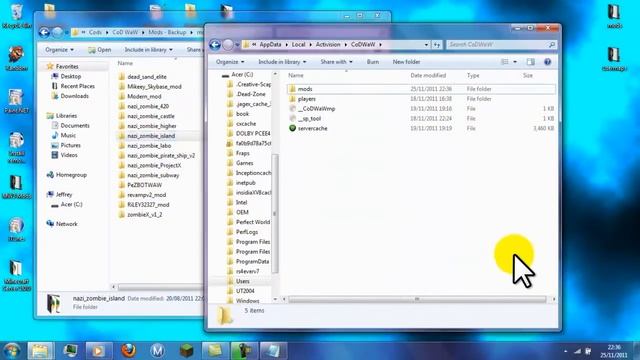Open Include in library dropdown in CoDWaW window
The image size is (640, 360).
click(282, 62)
